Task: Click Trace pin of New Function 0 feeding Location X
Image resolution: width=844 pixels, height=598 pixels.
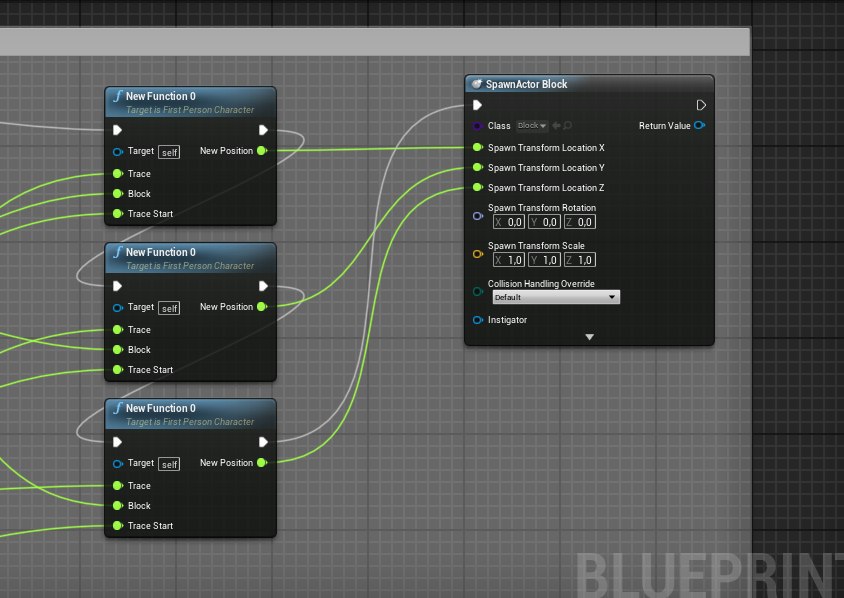Action: pos(118,173)
